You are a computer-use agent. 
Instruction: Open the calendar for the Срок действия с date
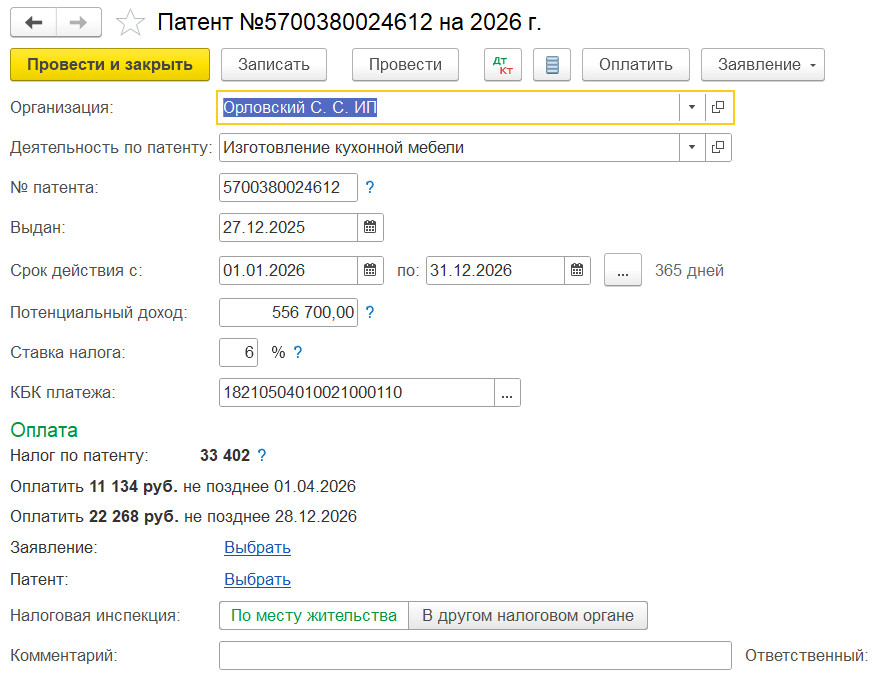tap(370, 270)
